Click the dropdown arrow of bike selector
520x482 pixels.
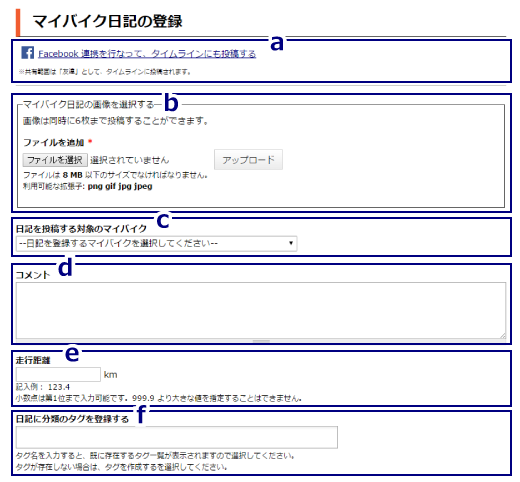291,243
